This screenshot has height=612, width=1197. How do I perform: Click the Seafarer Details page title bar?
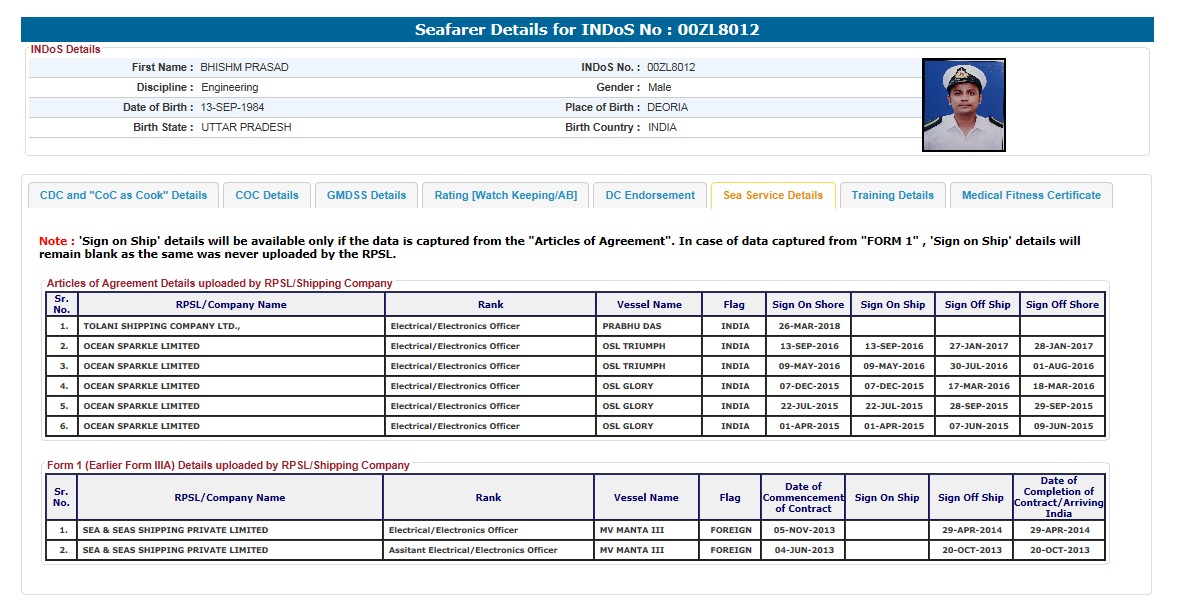click(x=587, y=30)
